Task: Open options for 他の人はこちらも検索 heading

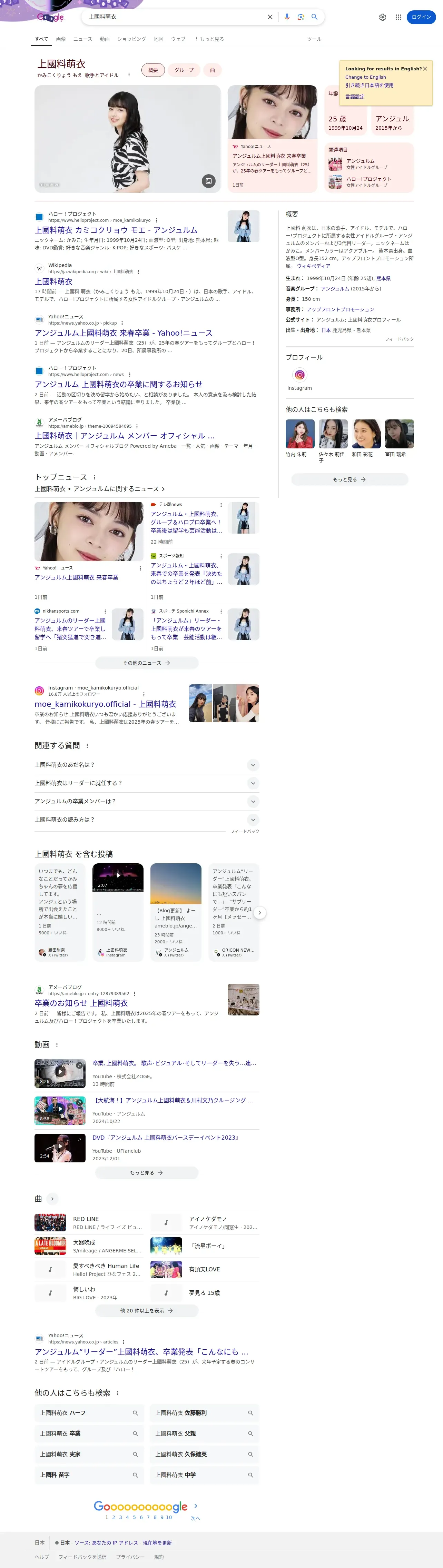Action: click(x=117, y=1393)
